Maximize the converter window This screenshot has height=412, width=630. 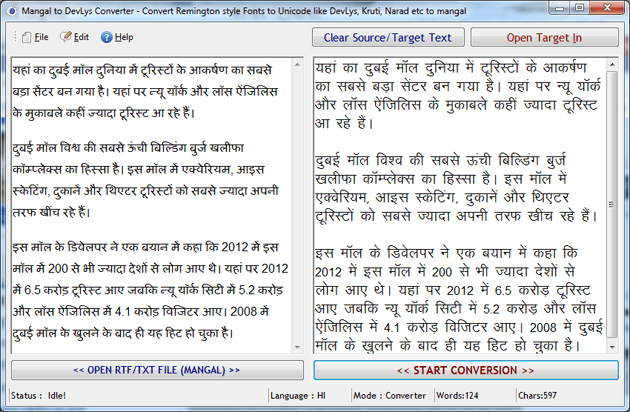tap(579, 8)
